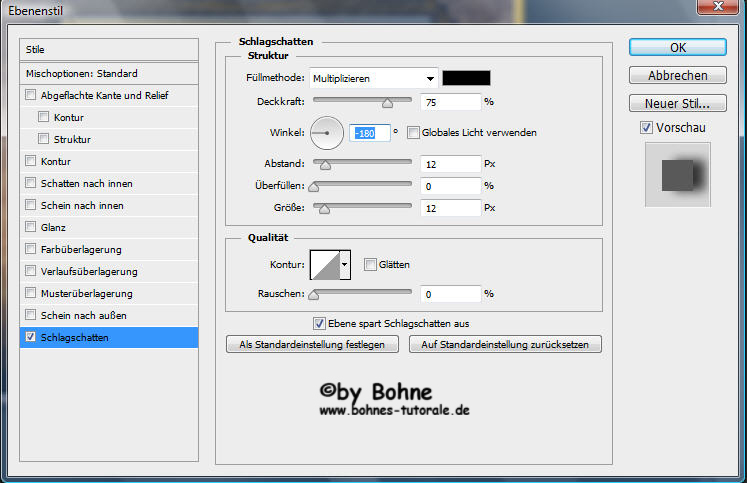
Task: Click Abbrechen to cancel
Action: 677,75
